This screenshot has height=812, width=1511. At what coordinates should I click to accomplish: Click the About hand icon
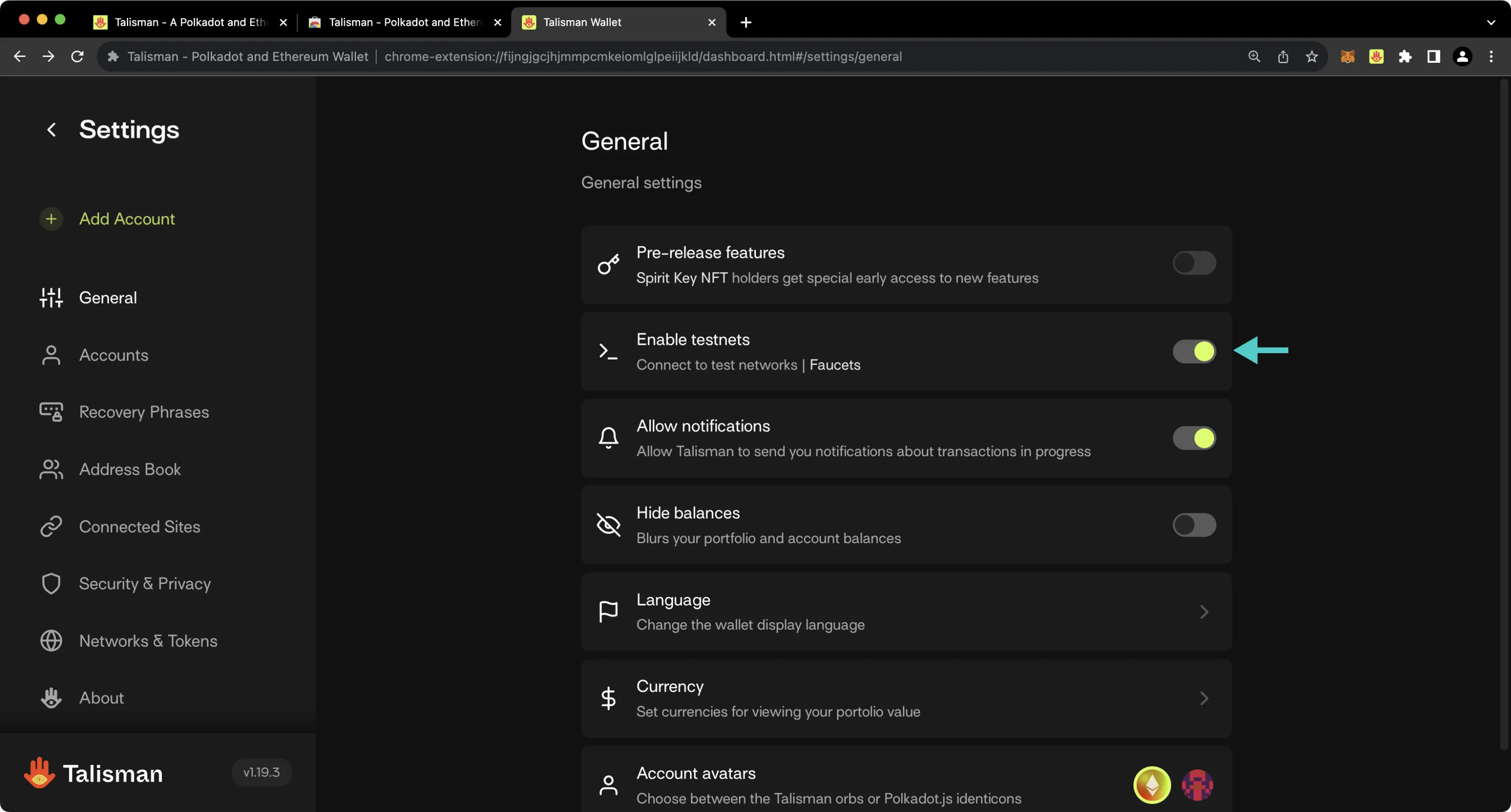pos(51,698)
